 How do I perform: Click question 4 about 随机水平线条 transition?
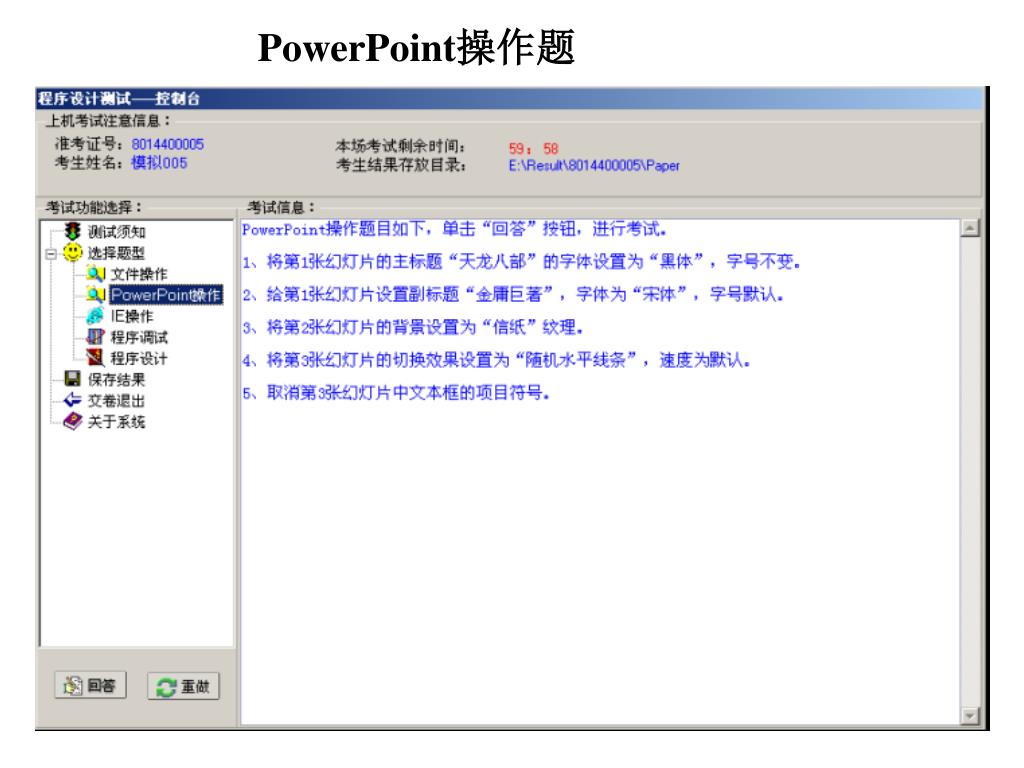(496, 360)
